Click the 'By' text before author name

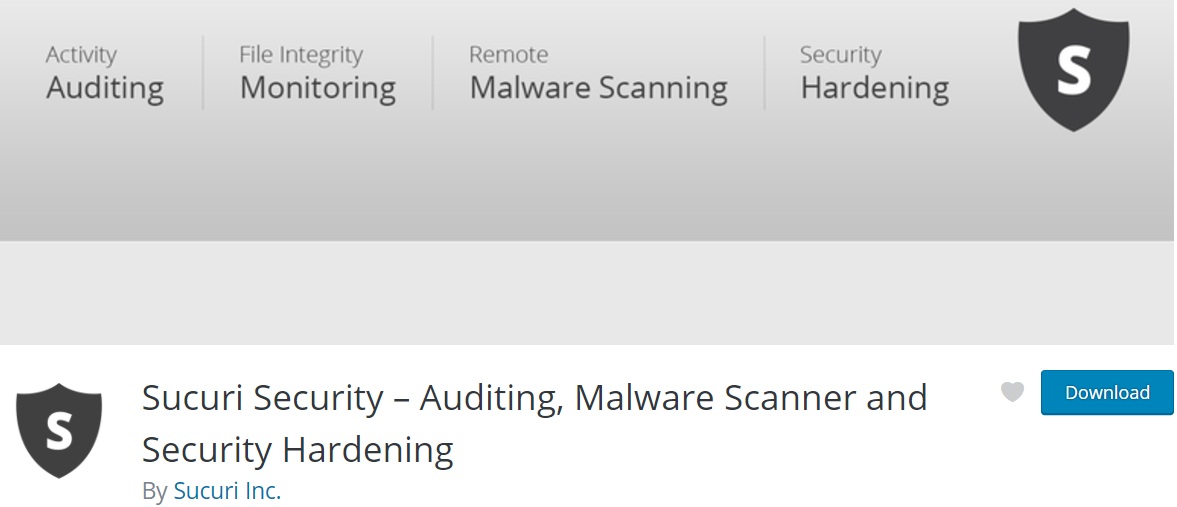pos(155,491)
